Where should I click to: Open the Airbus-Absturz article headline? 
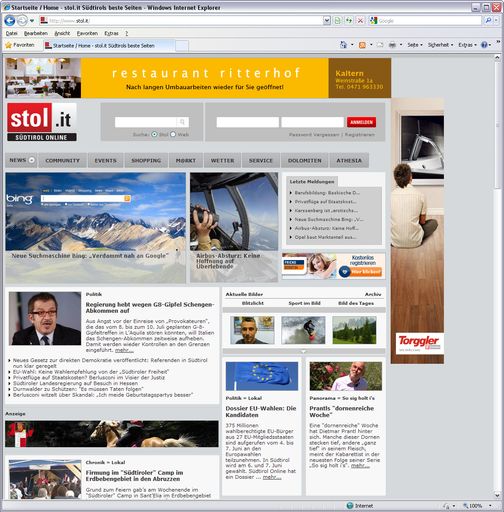pyautogui.click(x=228, y=261)
